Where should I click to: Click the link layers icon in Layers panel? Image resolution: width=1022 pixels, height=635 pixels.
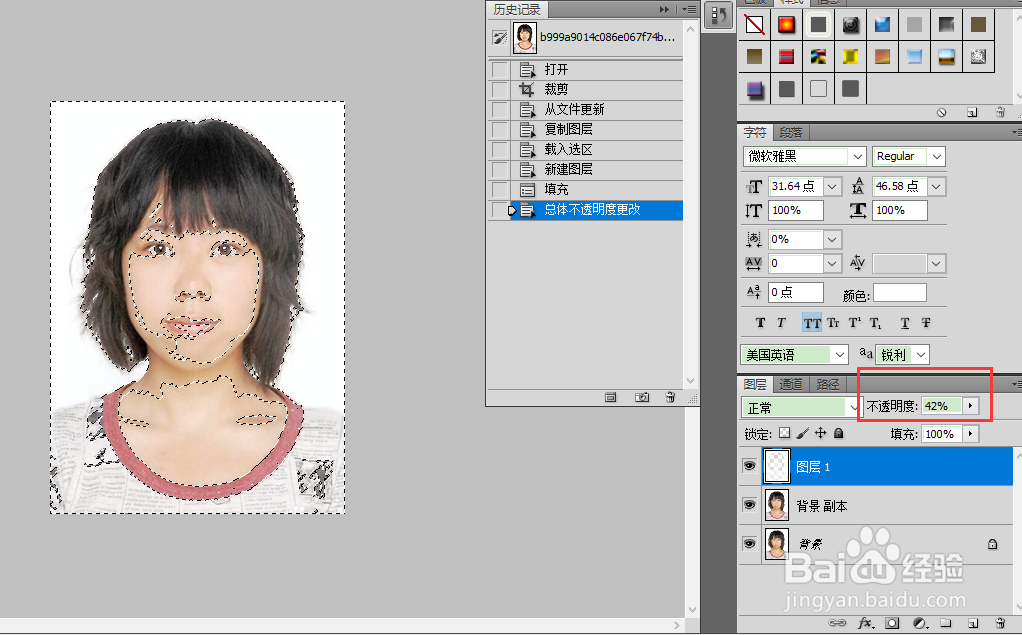coord(837,623)
